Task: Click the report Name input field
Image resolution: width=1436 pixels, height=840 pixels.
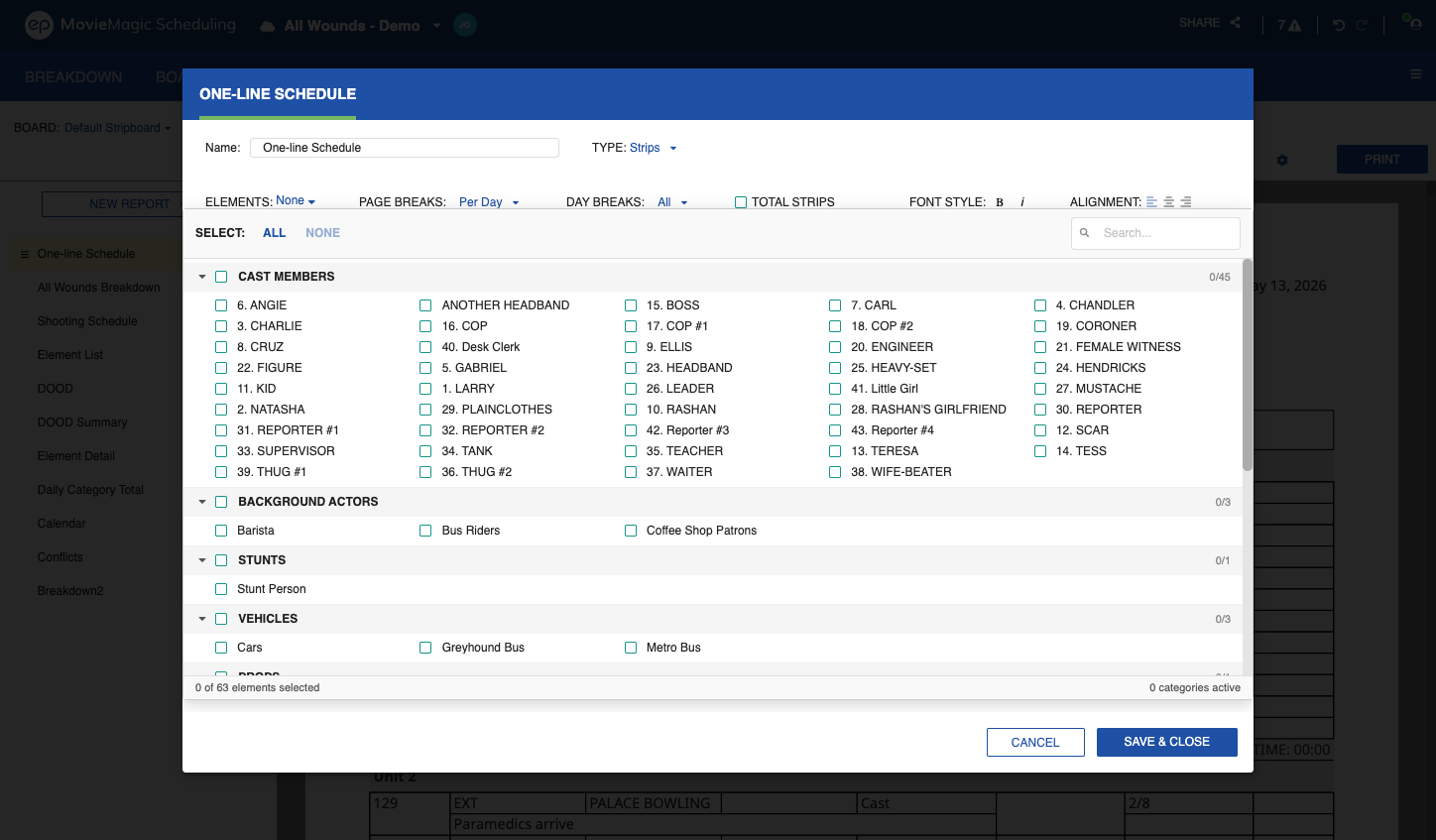Action: 405,148
